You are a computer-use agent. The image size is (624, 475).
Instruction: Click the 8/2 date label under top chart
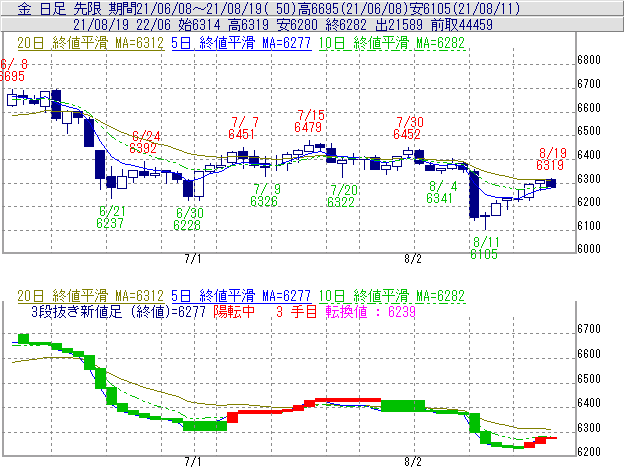(413, 259)
